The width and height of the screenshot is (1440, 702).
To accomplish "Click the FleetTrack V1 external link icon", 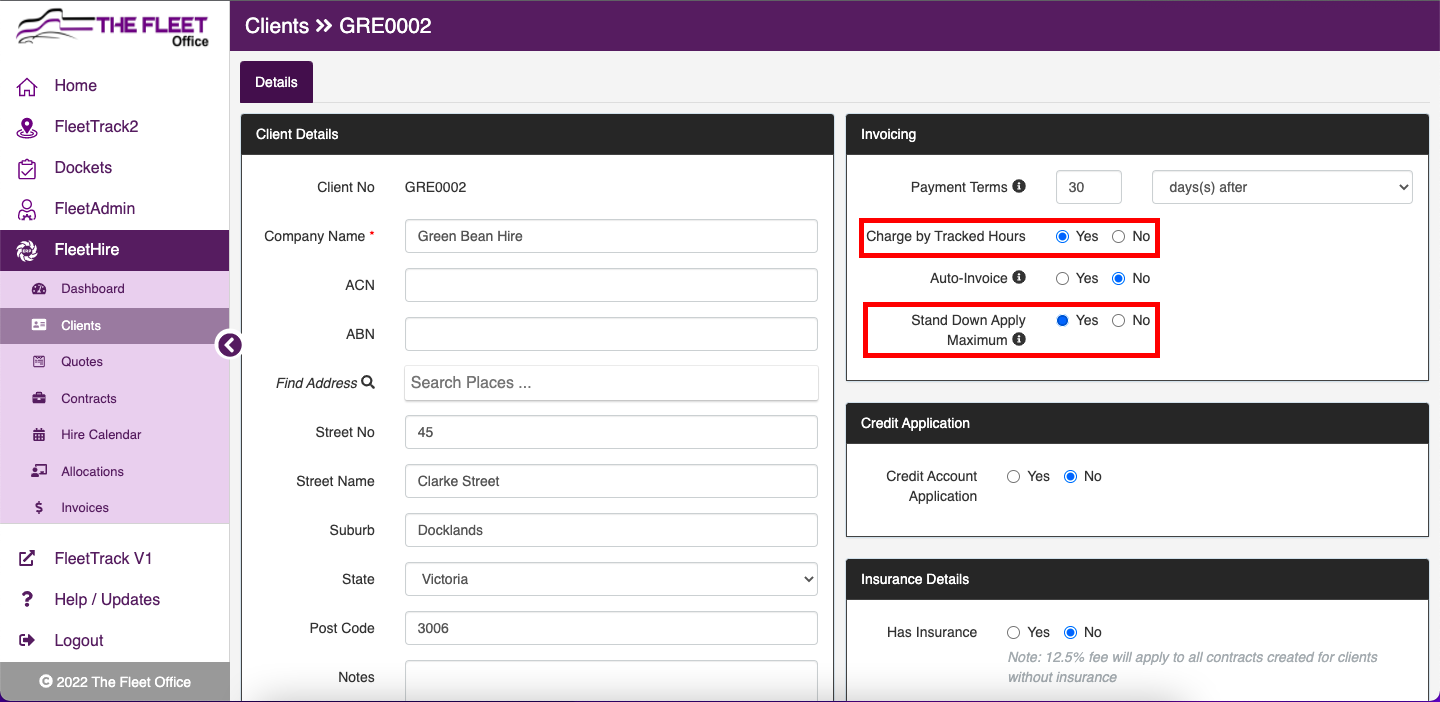I will tap(28, 559).
